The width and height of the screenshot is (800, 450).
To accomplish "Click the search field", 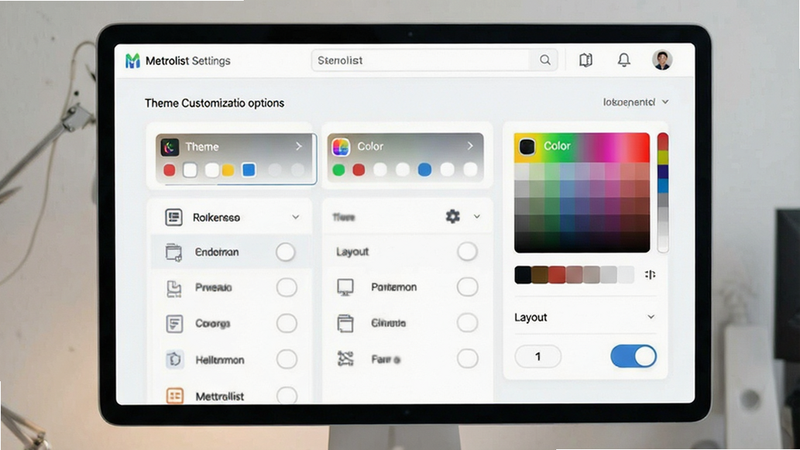I will point(434,60).
